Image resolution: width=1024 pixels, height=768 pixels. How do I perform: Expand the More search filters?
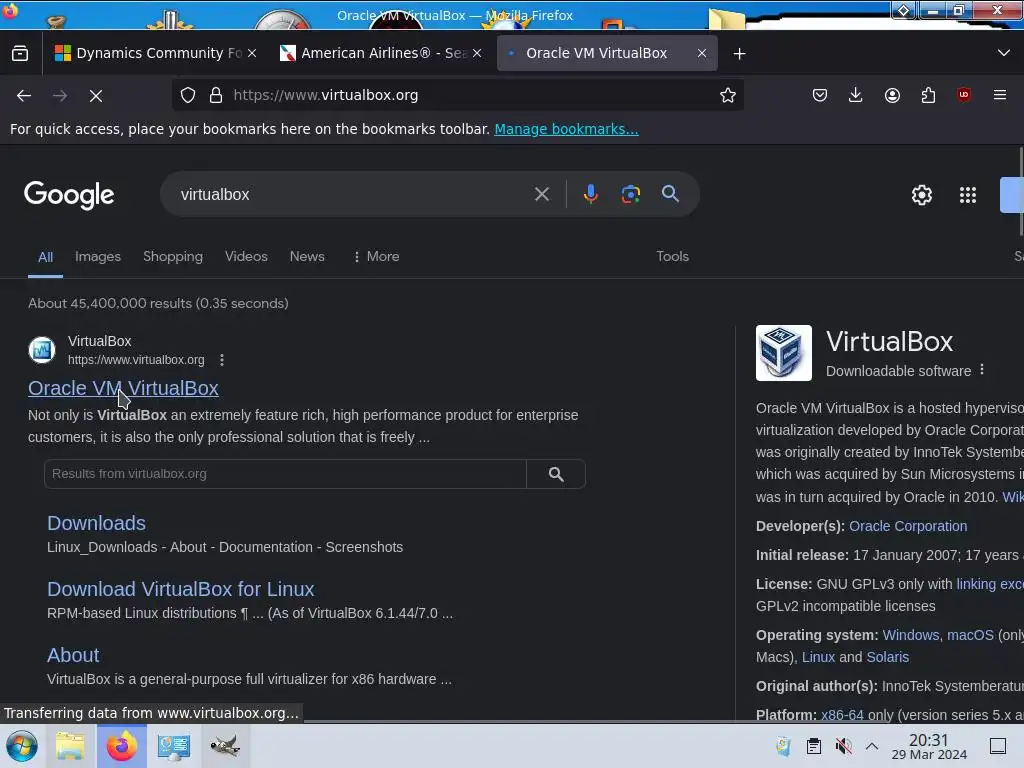pos(376,257)
